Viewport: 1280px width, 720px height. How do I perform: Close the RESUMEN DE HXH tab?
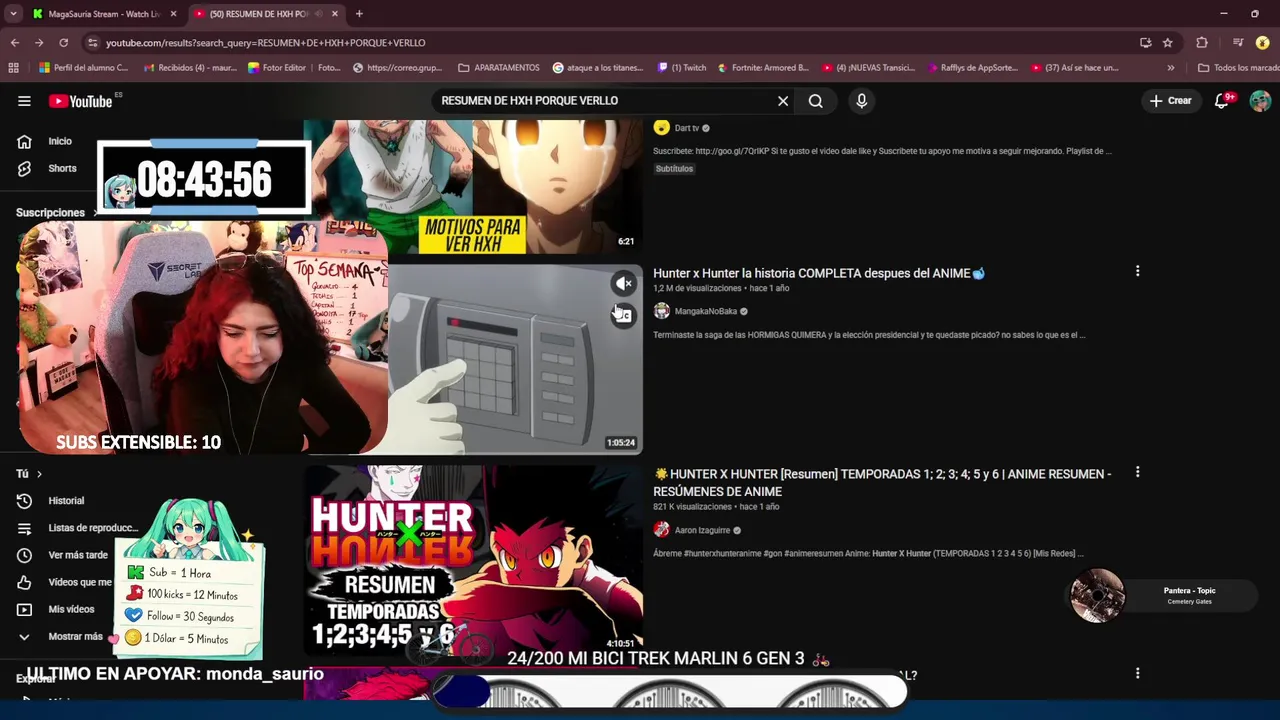coord(335,14)
